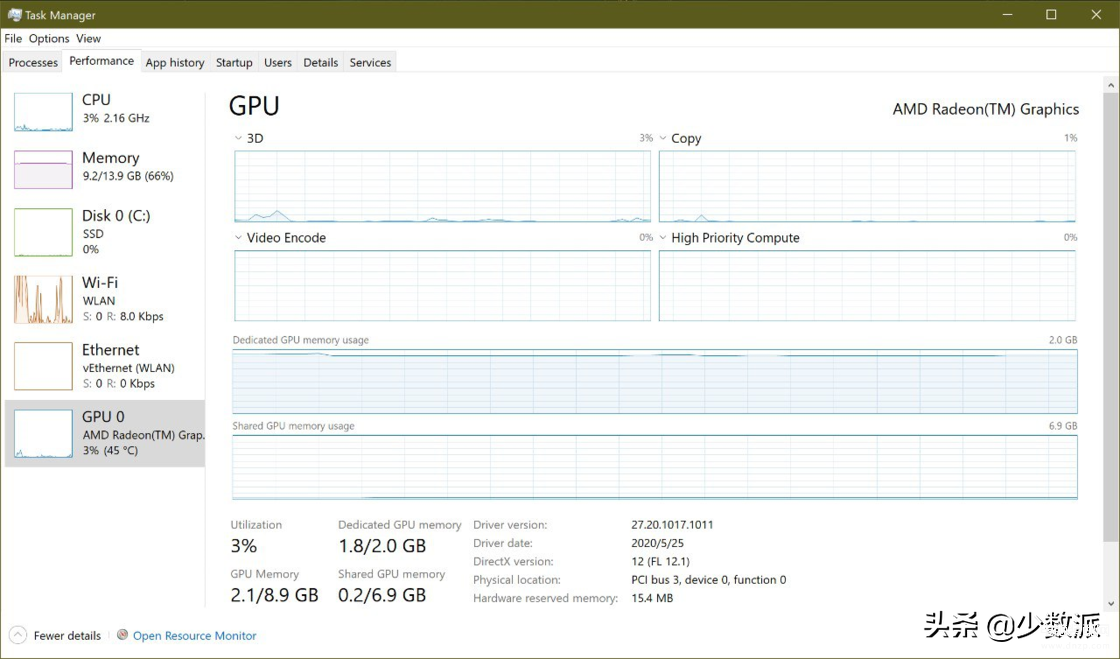Click the Memory usage thumbnail graph
The height and width of the screenshot is (659, 1120).
pyautogui.click(x=44, y=170)
